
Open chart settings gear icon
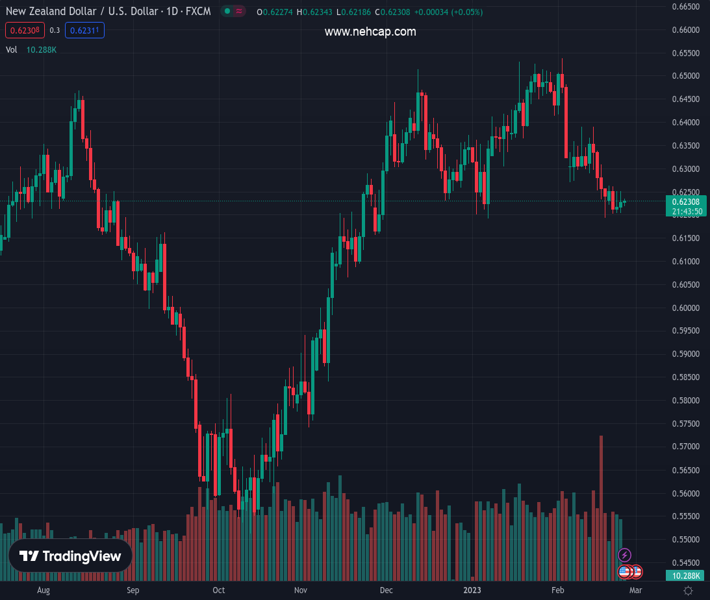pyautogui.click(x=688, y=591)
